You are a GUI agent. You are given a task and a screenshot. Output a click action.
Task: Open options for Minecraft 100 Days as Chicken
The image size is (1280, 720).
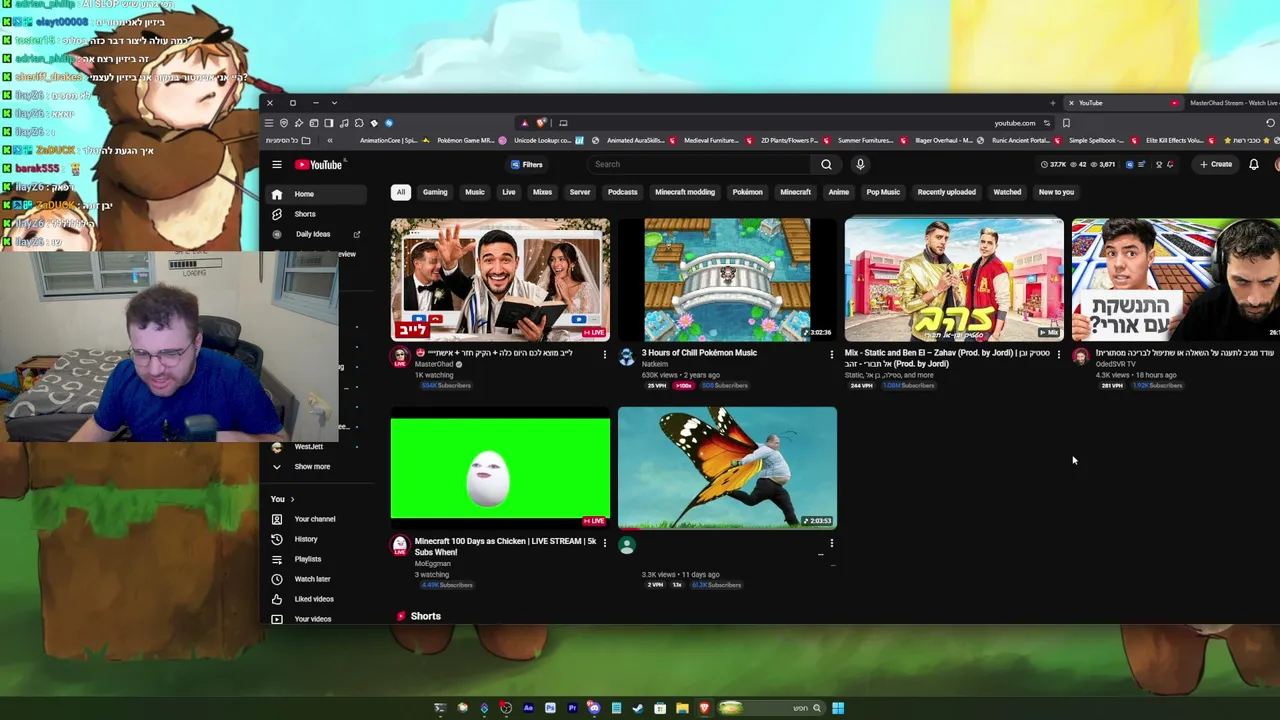pyautogui.click(x=604, y=543)
